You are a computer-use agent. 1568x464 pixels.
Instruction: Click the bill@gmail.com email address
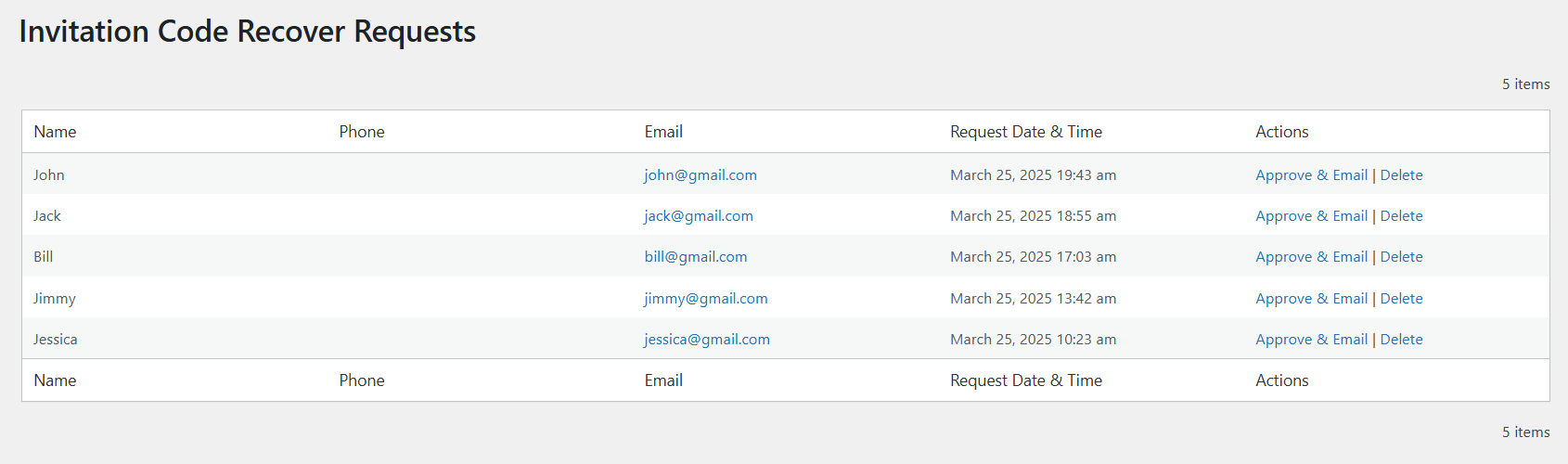(696, 257)
